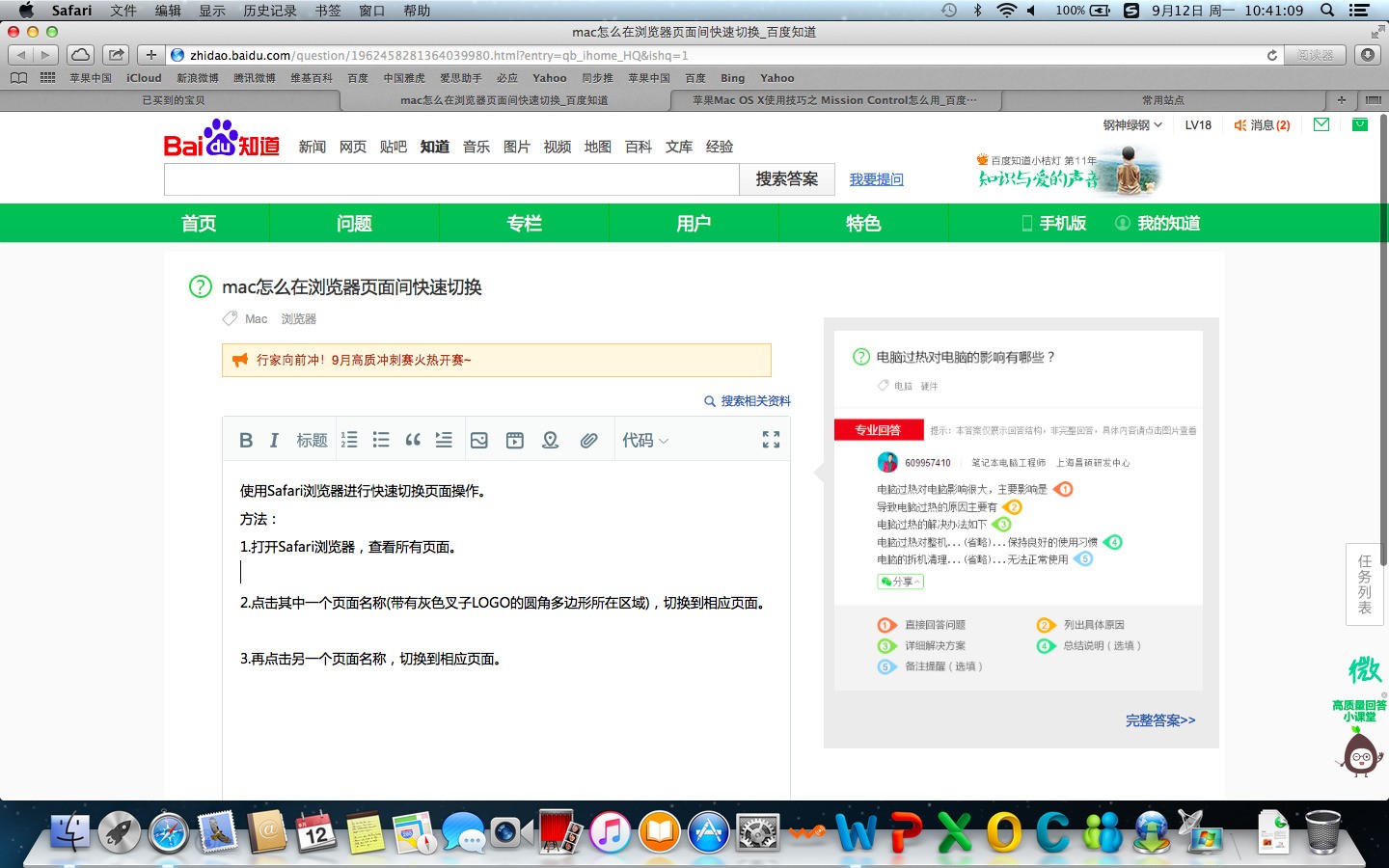Click the Safari share toolbar button
The width and height of the screenshot is (1389, 868).
[x=116, y=55]
